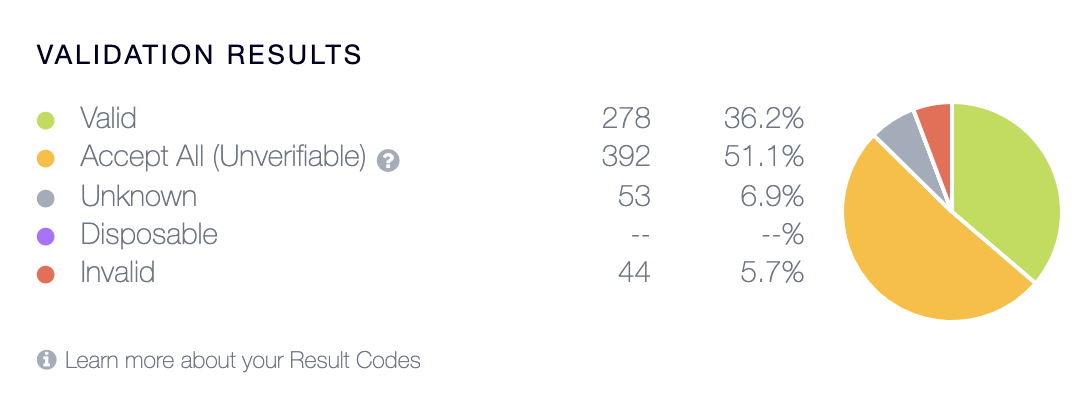The height and width of the screenshot is (404, 1090).
Task: Click the info icon beside Learn more
Action: [47, 360]
